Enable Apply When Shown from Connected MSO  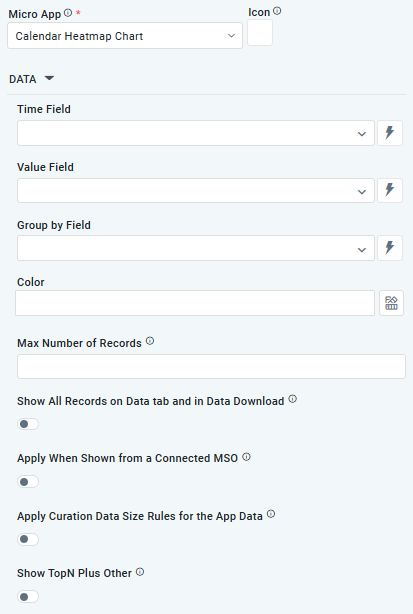pyautogui.click(x=28, y=482)
